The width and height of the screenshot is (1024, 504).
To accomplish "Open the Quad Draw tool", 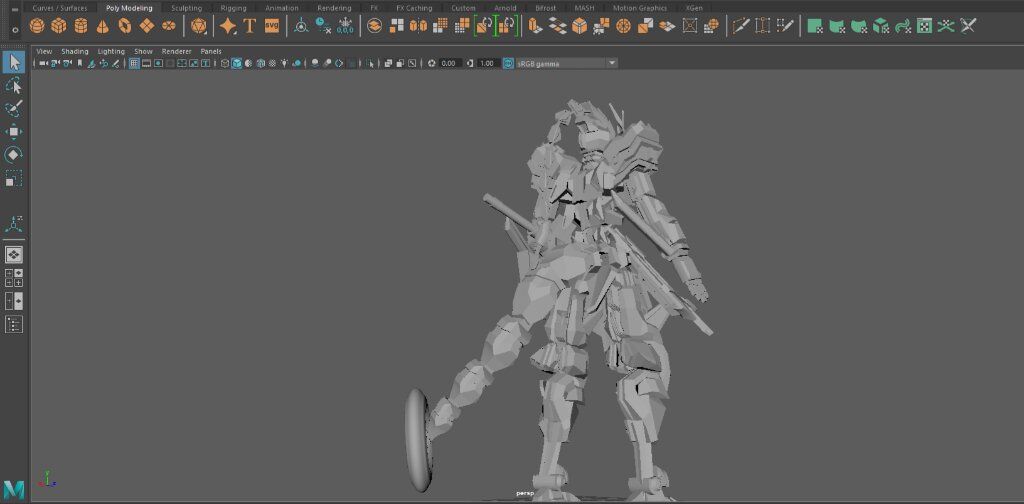I will click(784, 26).
